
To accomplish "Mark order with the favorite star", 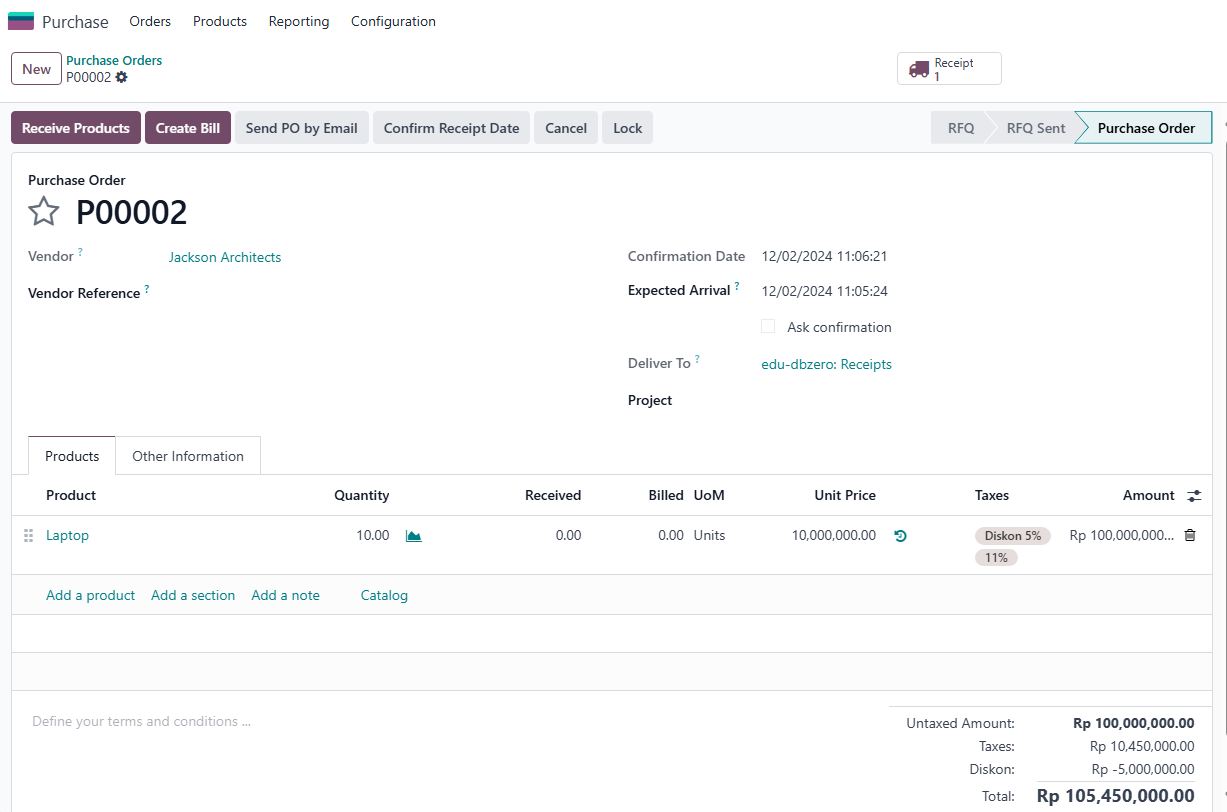I will (43, 212).
